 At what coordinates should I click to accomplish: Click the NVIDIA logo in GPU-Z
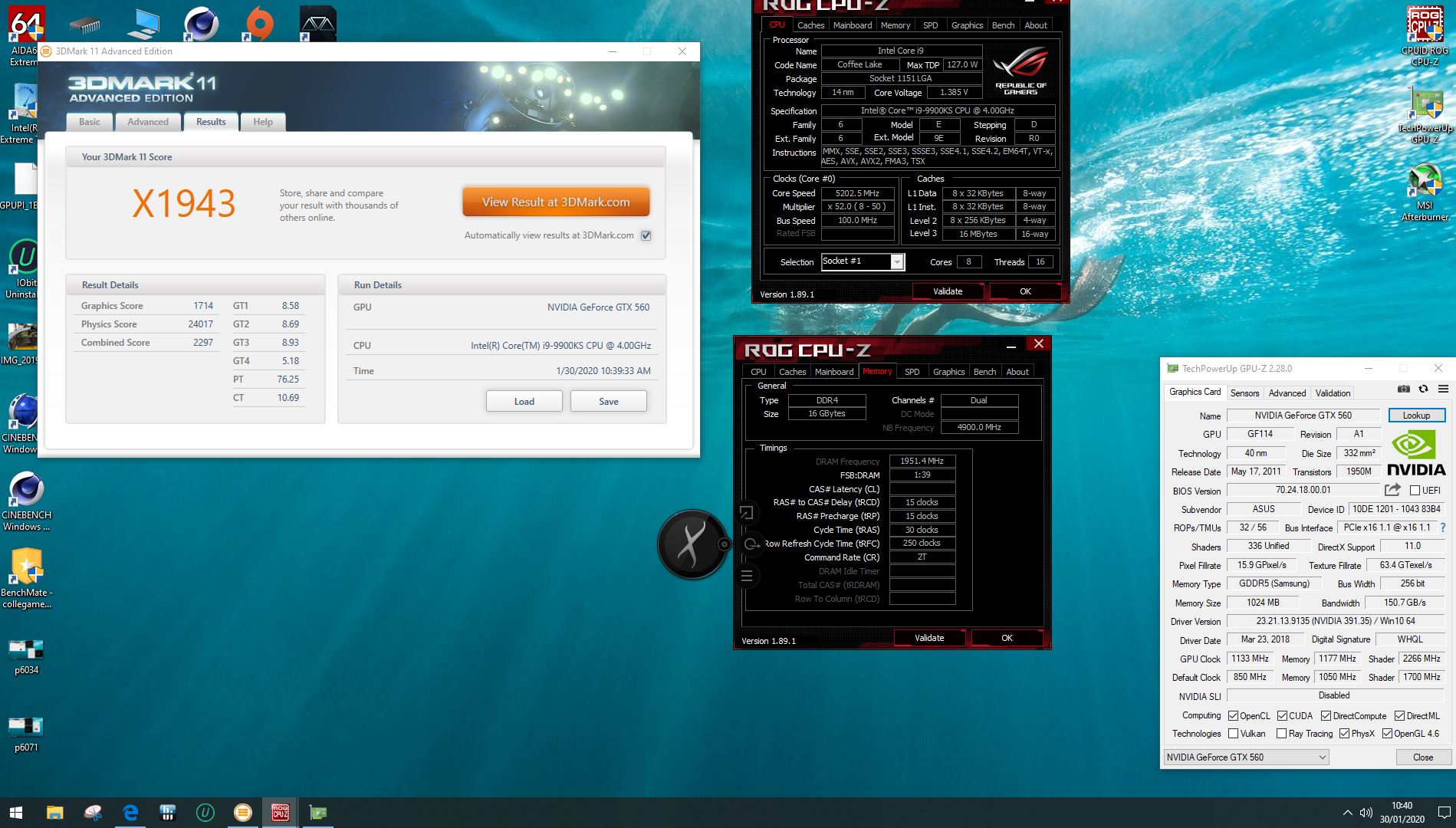pyautogui.click(x=1415, y=452)
